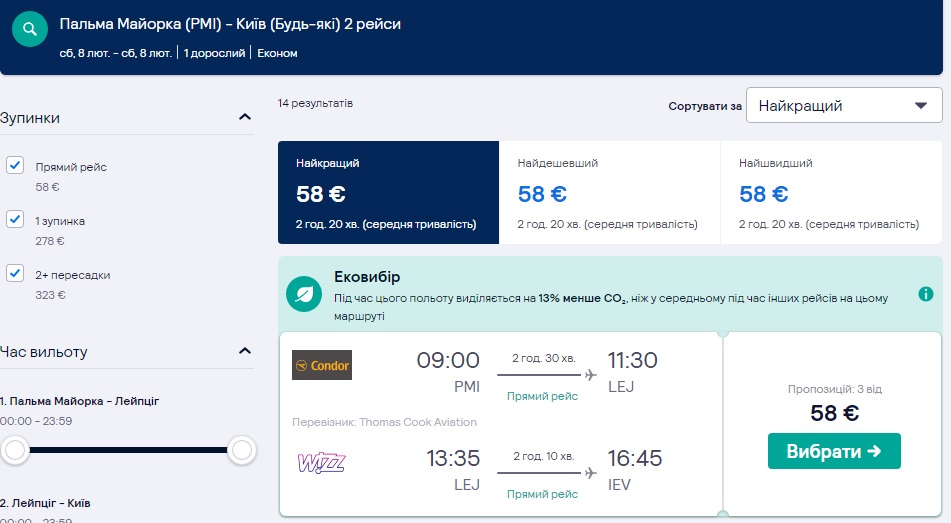The height and width of the screenshot is (523, 951).
Task: Click the green info icon in Екoвибір banner
Action: pos(926,294)
